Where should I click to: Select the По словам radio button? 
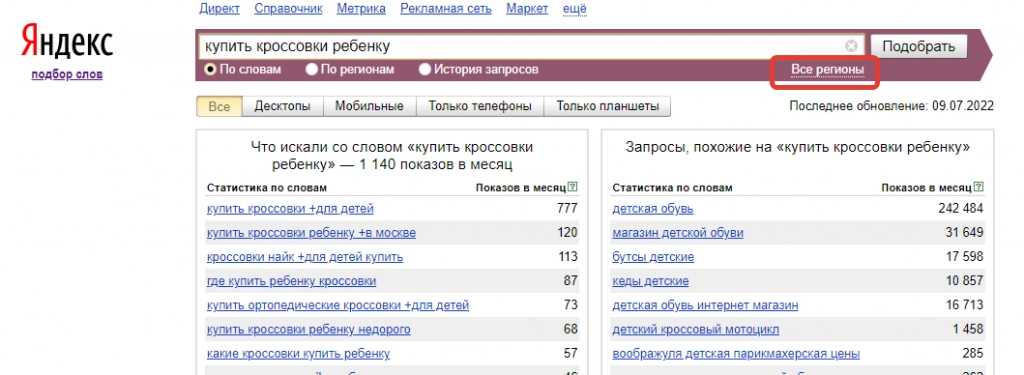[x=210, y=69]
